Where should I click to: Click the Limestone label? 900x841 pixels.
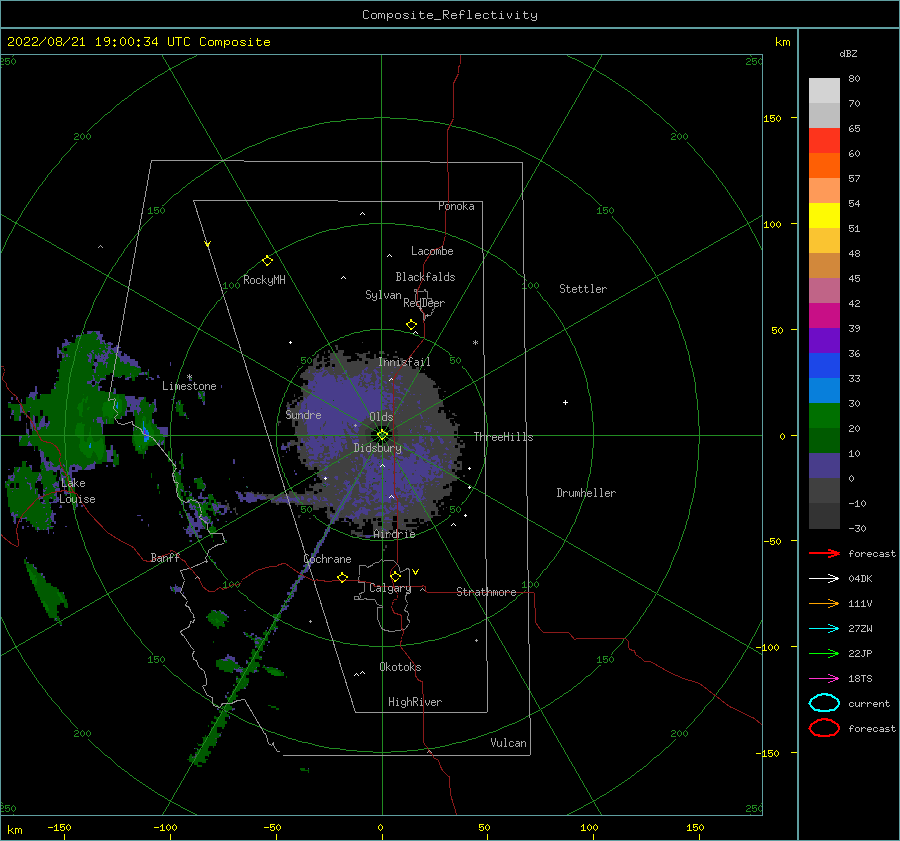[x=189, y=386]
